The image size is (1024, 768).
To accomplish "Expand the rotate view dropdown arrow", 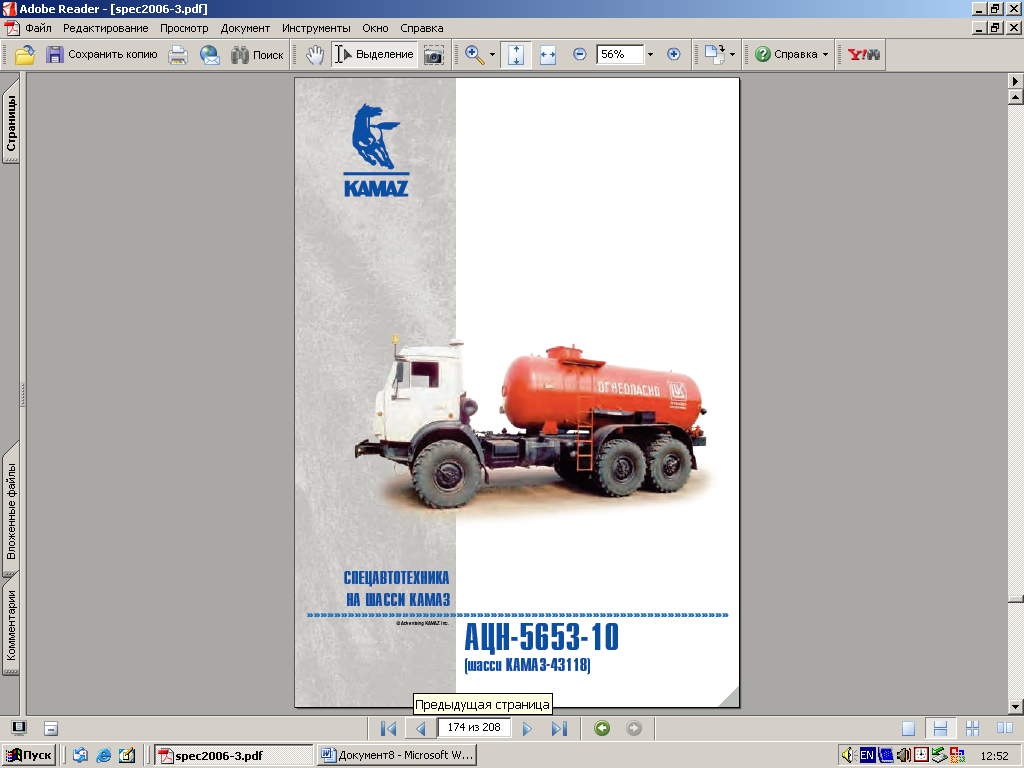I will click(x=732, y=55).
